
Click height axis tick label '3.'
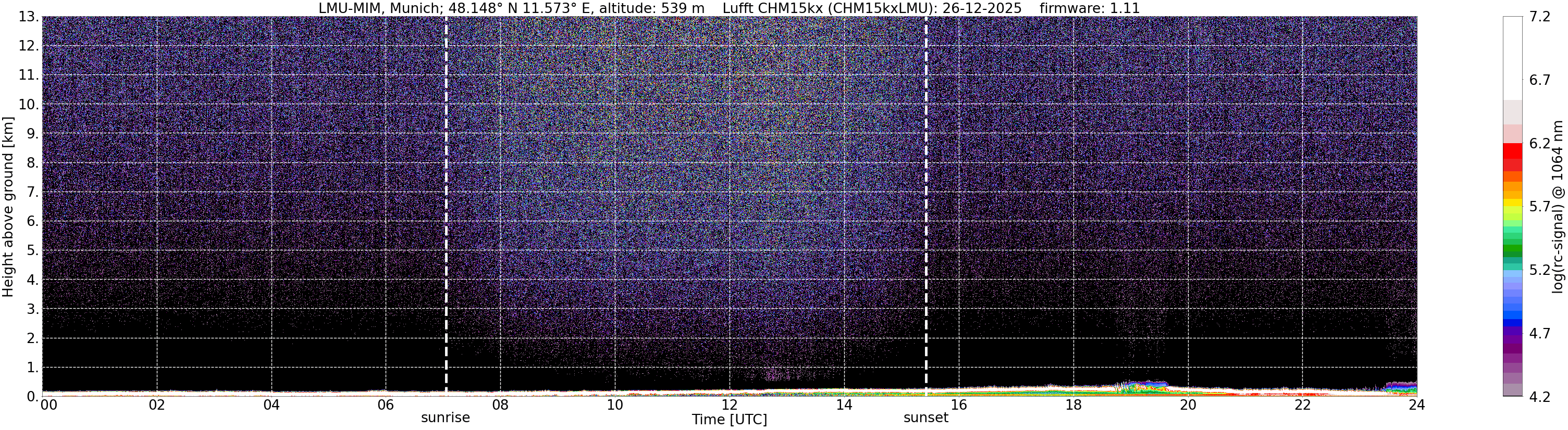pyautogui.click(x=33, y=309)
